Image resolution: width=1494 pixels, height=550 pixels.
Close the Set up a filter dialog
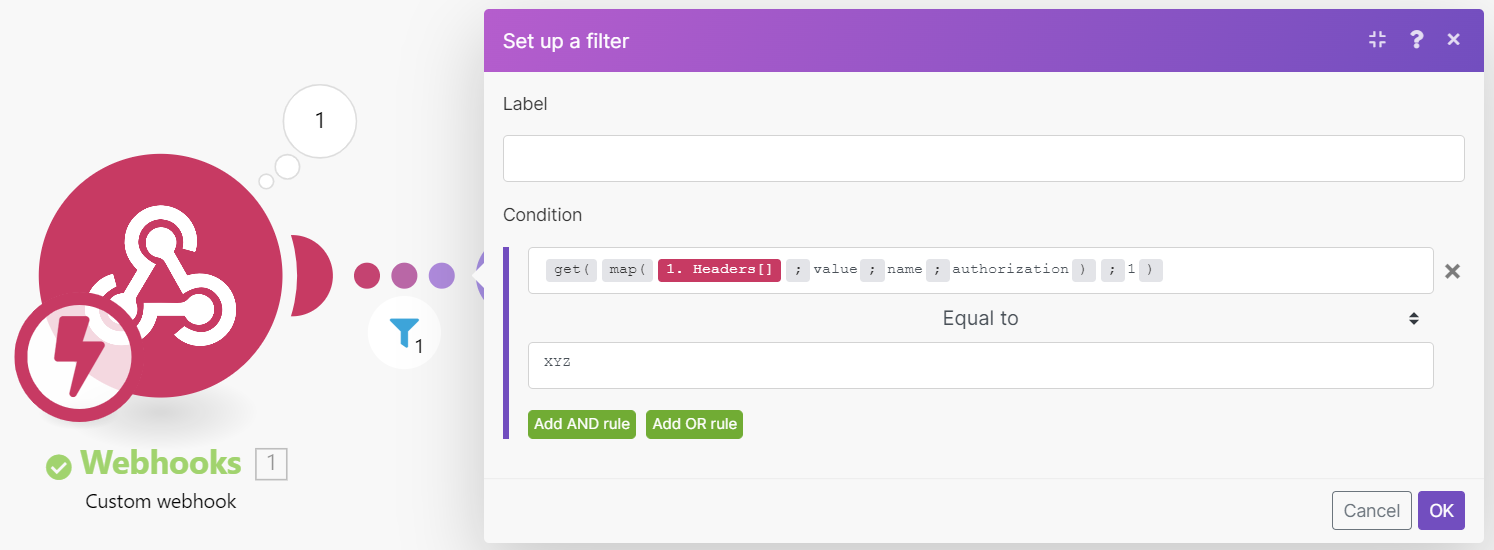[x=1454, y=40]
